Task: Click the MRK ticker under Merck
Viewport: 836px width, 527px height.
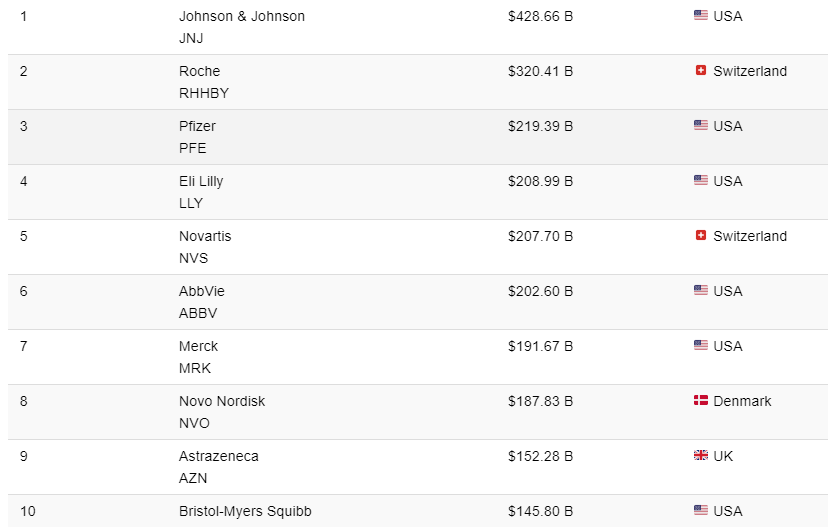Action: pos(195,368)
